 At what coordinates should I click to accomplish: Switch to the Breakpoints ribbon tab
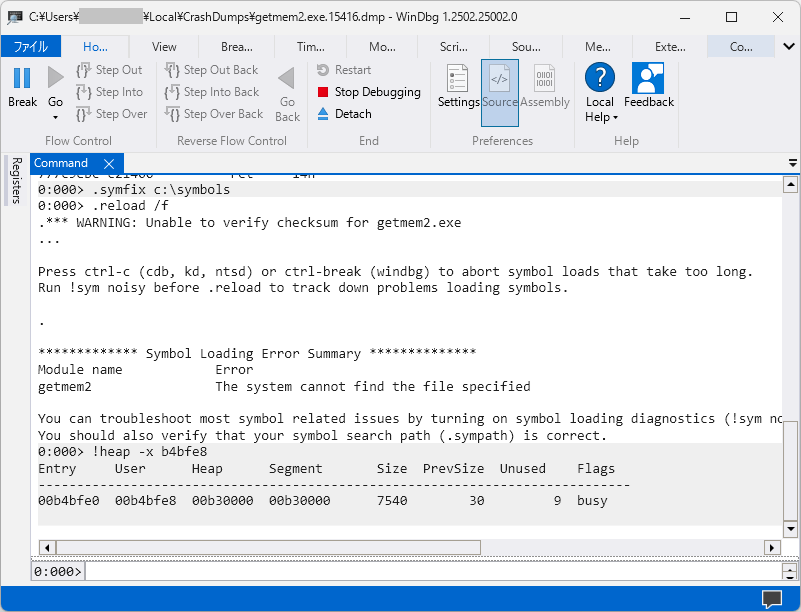tap(237, 46)
